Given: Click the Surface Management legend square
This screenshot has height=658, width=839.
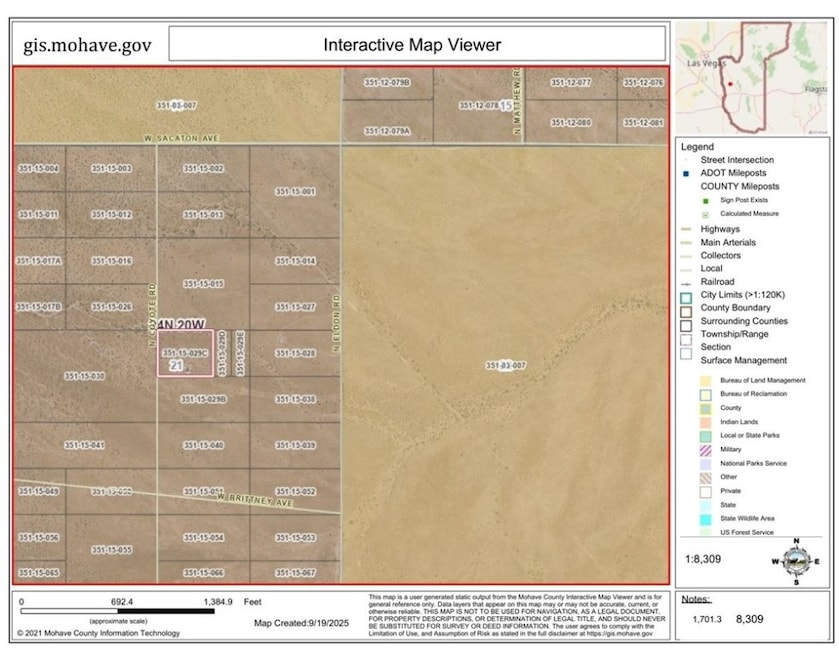Looking at the screenshot, I should [x=684, y=357].
